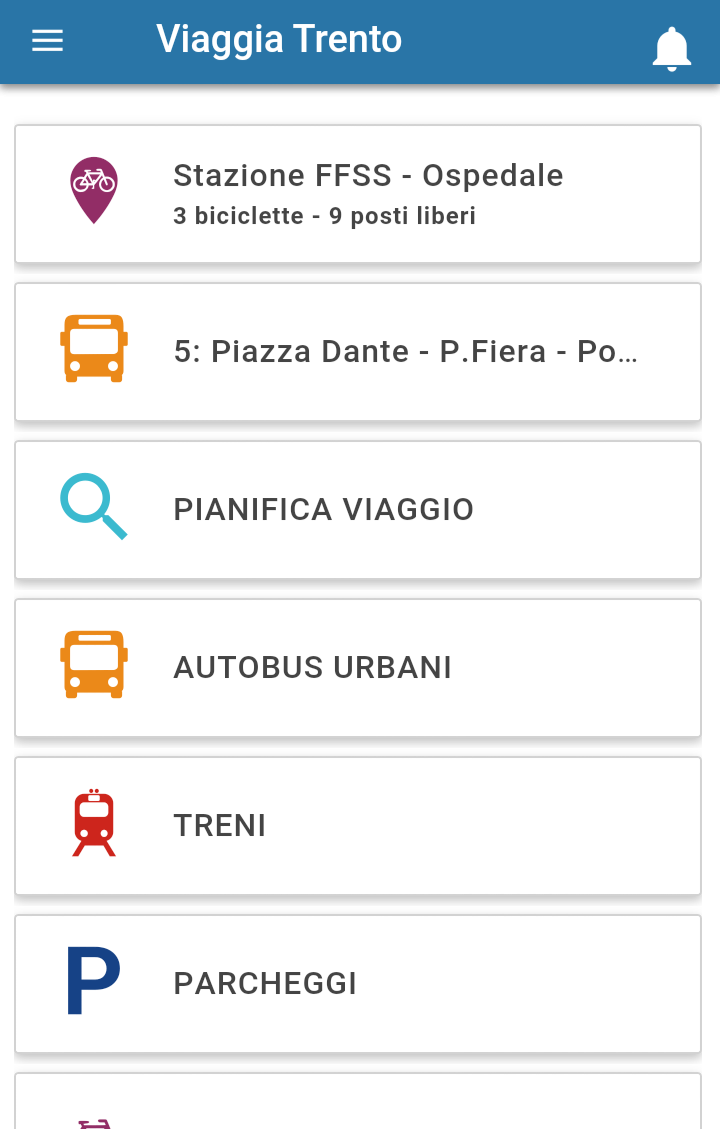This screenshot has height=1129, width=720.
Task: Open the PARCHEGGI section
Action: tap(358, 984)
